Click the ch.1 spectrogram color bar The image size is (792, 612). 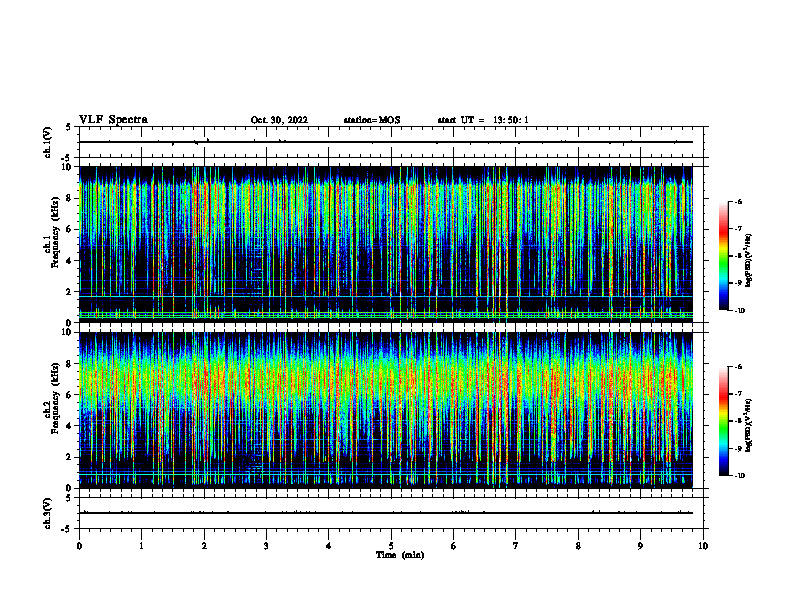click(x=724, y=256)
